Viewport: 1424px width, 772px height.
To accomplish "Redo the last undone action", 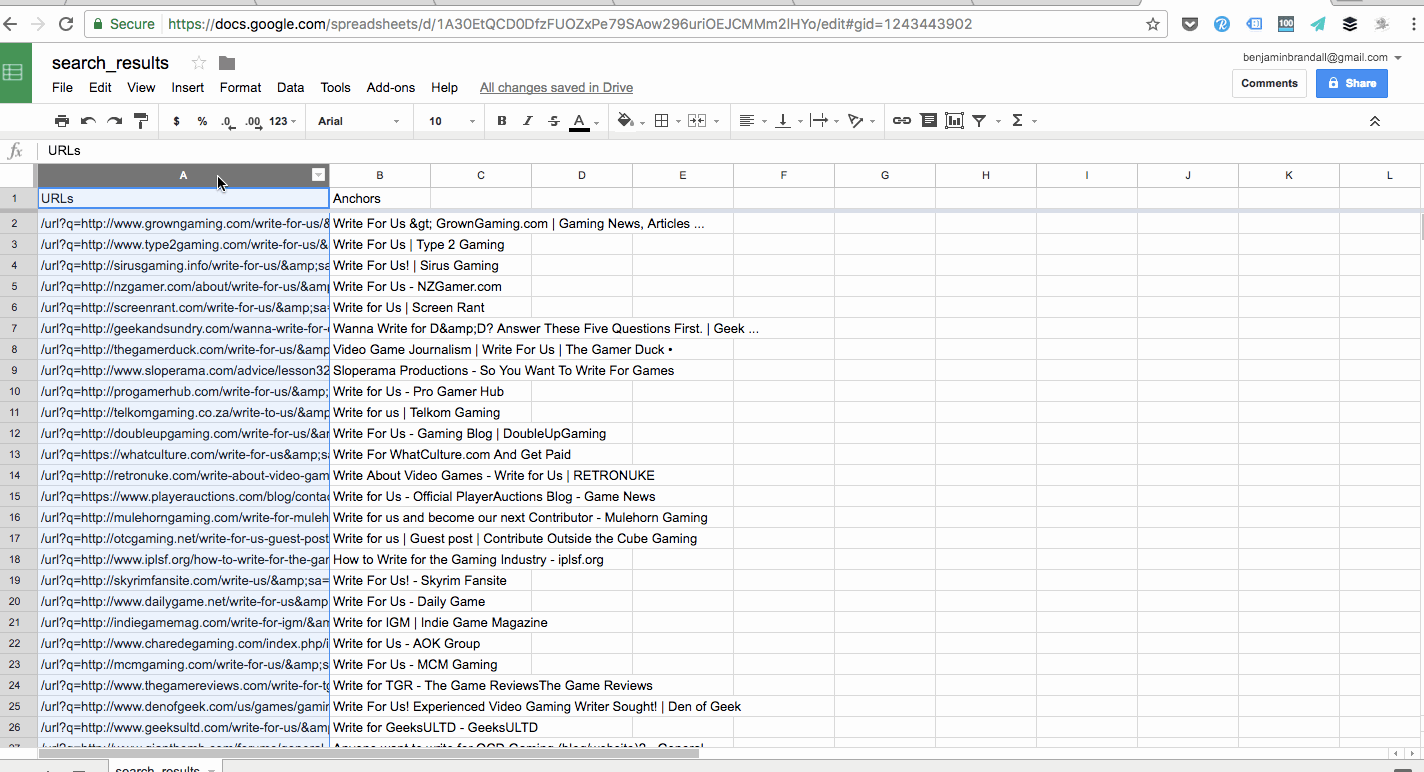I will [x=114, y=121].
